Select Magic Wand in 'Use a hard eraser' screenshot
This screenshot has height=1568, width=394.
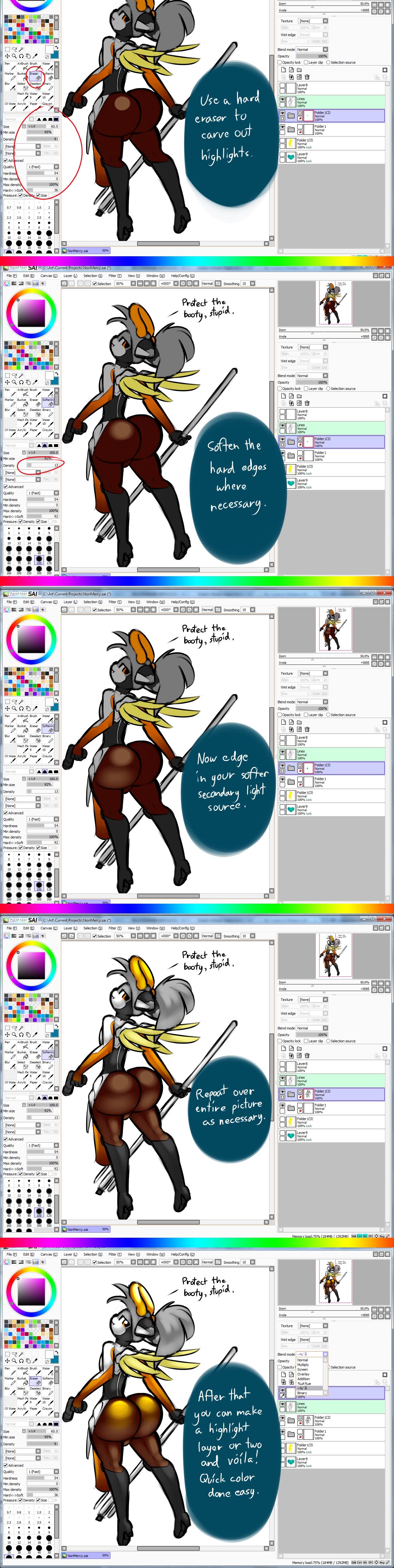pos(21,49)
